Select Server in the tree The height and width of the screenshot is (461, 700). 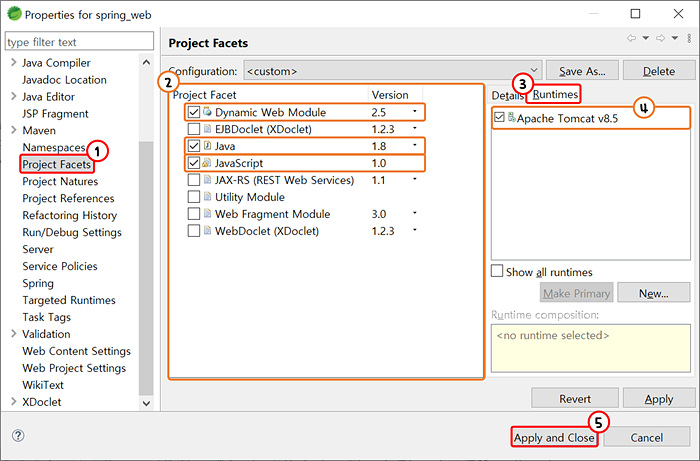[38, 249]
